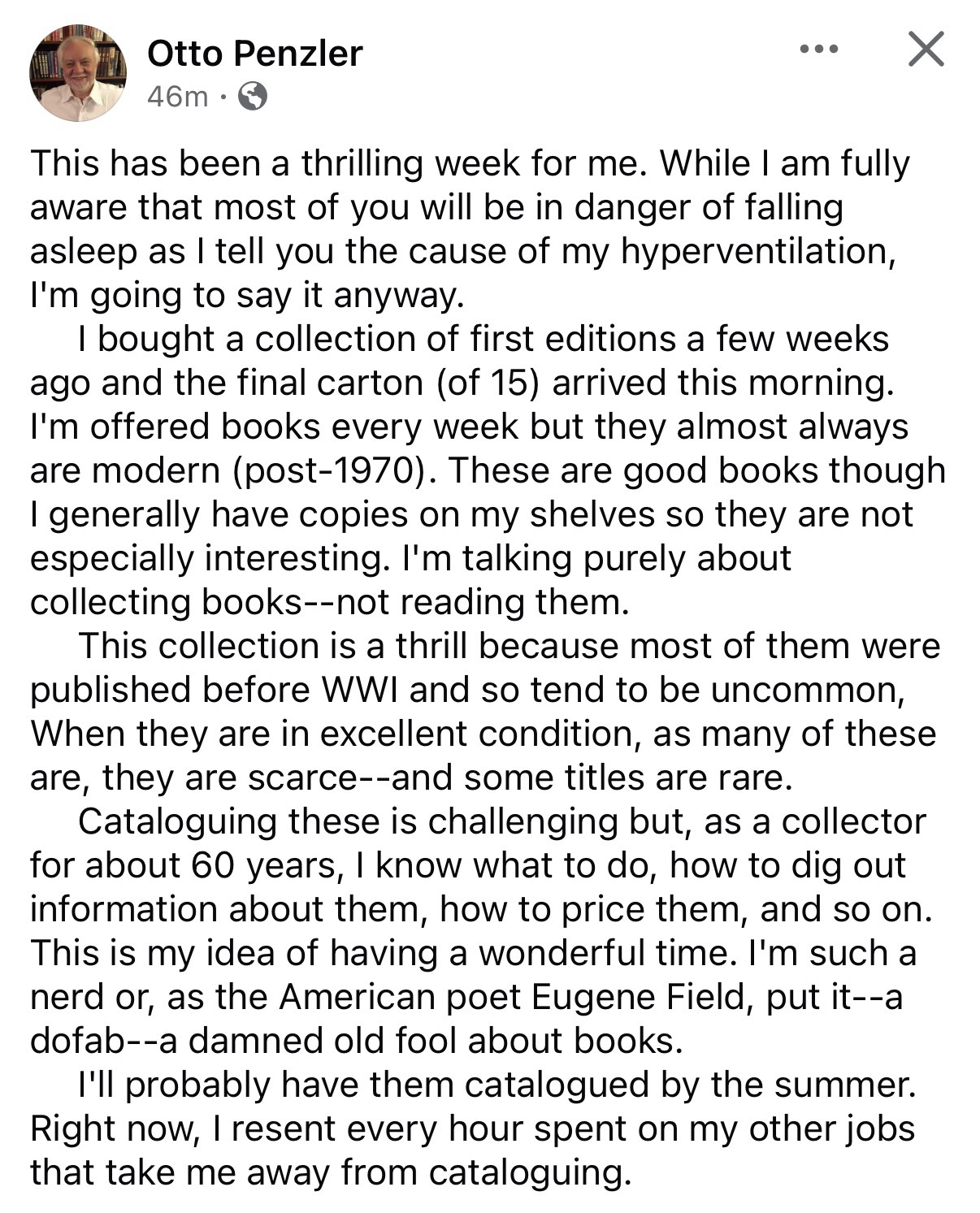Click the phrase 'collecting books--not reading them.'
The image size is (980, 1213).
pos(330,602)
